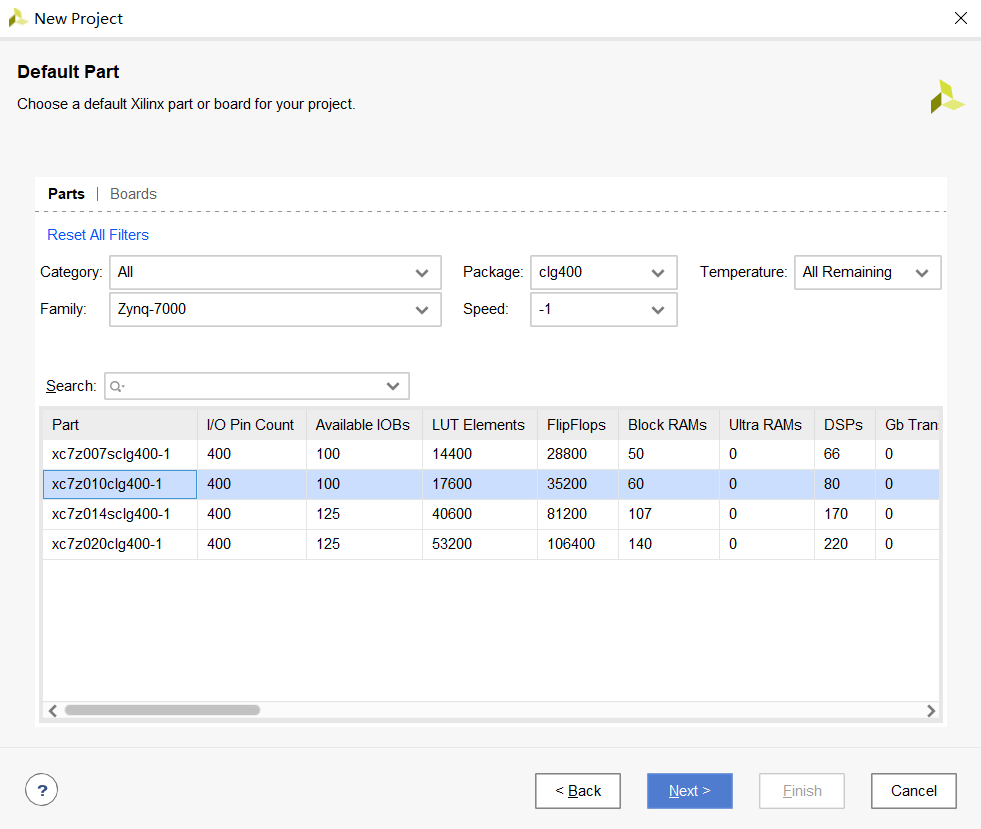Open the Temperature dropdown
981x829 pixels.
point(867,272)
